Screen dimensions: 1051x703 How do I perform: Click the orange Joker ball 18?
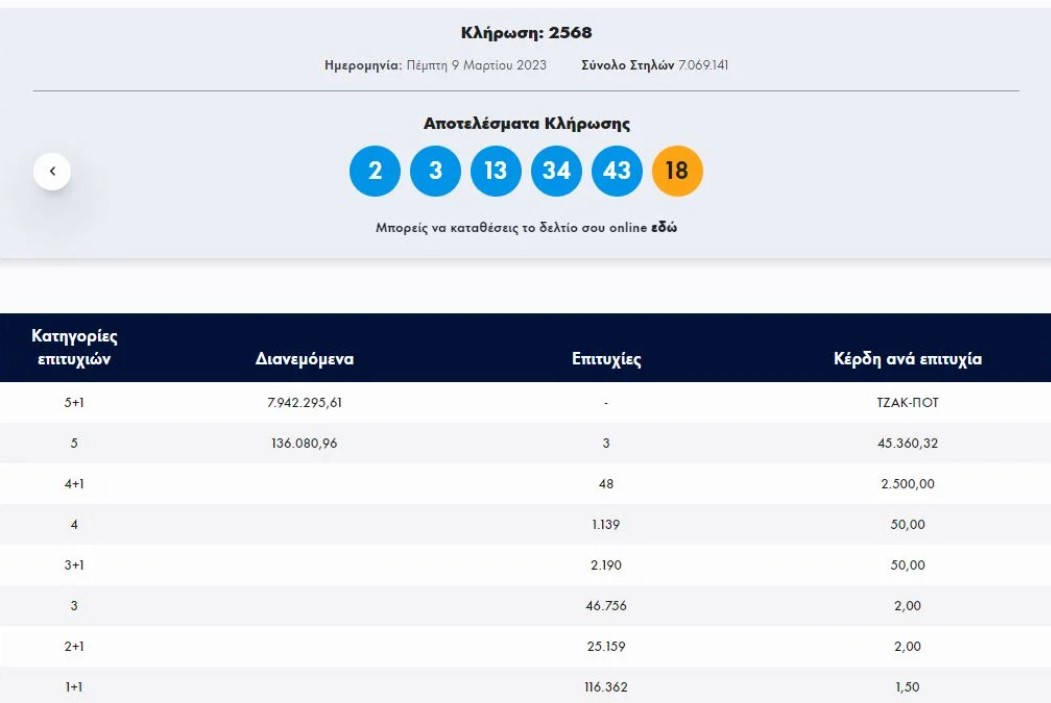(x=677, y=171)
